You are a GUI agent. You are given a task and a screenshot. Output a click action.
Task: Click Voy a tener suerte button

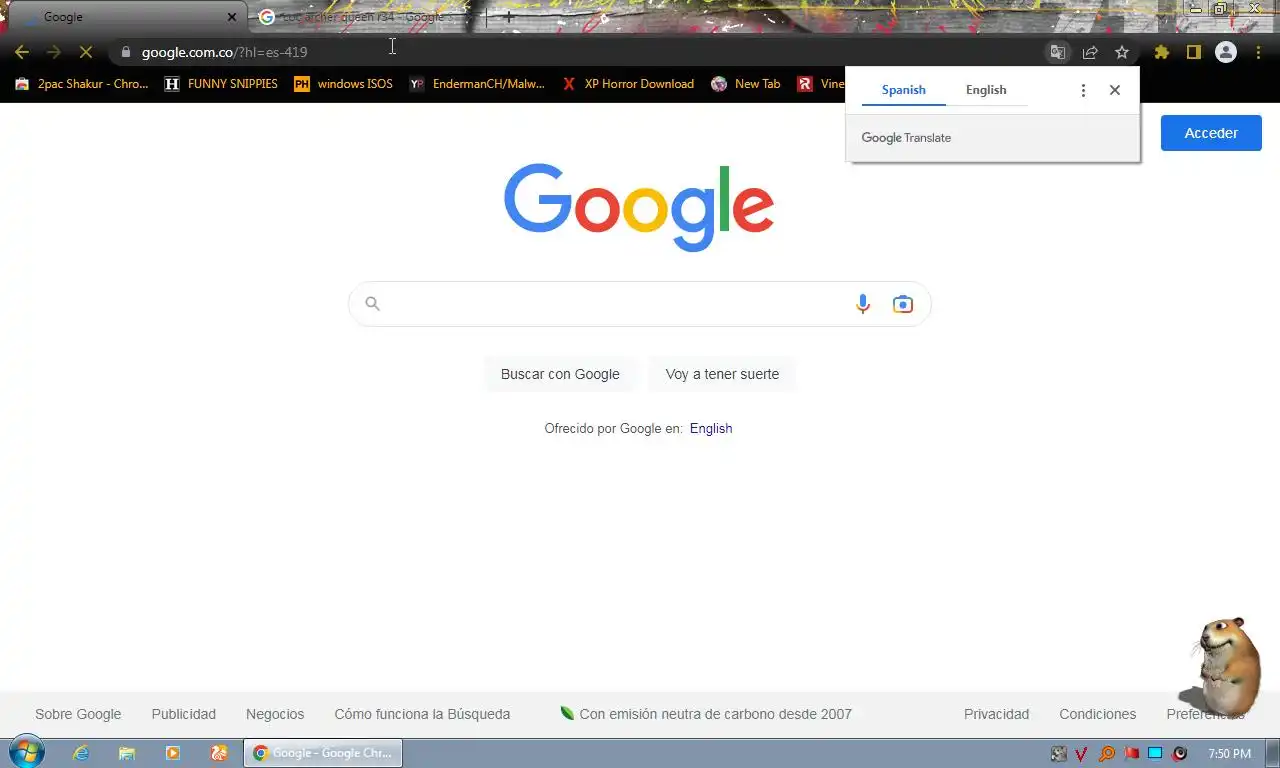click(x=722, y=374)
